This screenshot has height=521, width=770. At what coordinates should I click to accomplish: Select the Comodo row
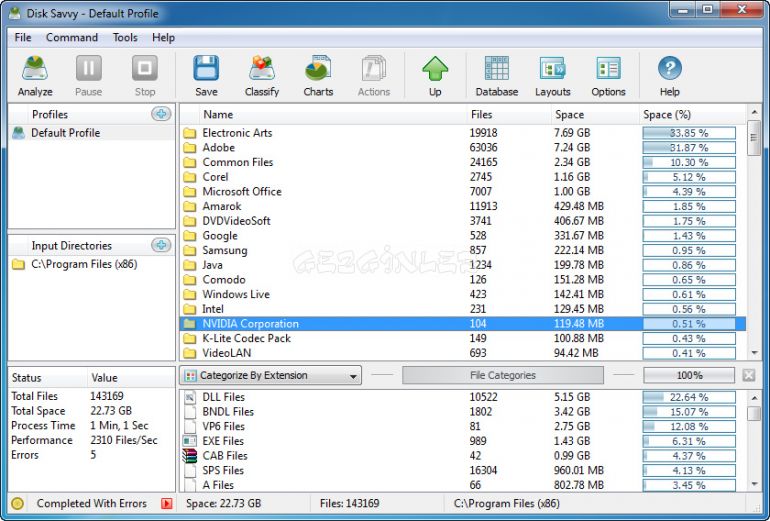click(463, 280)
